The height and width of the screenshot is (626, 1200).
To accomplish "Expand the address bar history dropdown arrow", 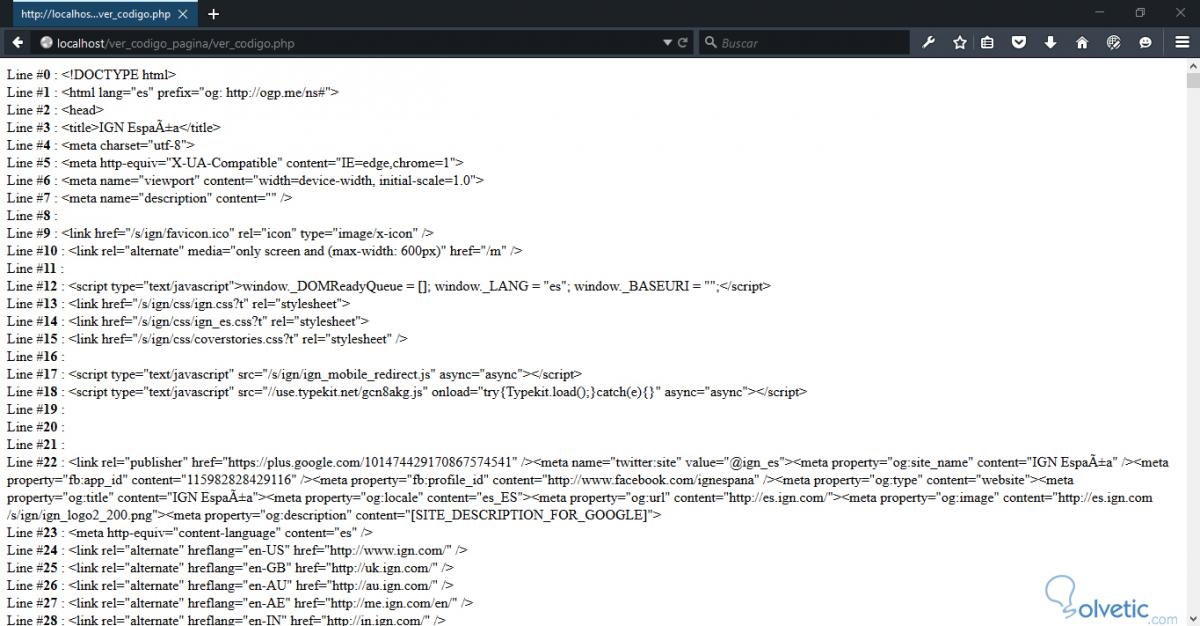I will coord(667,43).
